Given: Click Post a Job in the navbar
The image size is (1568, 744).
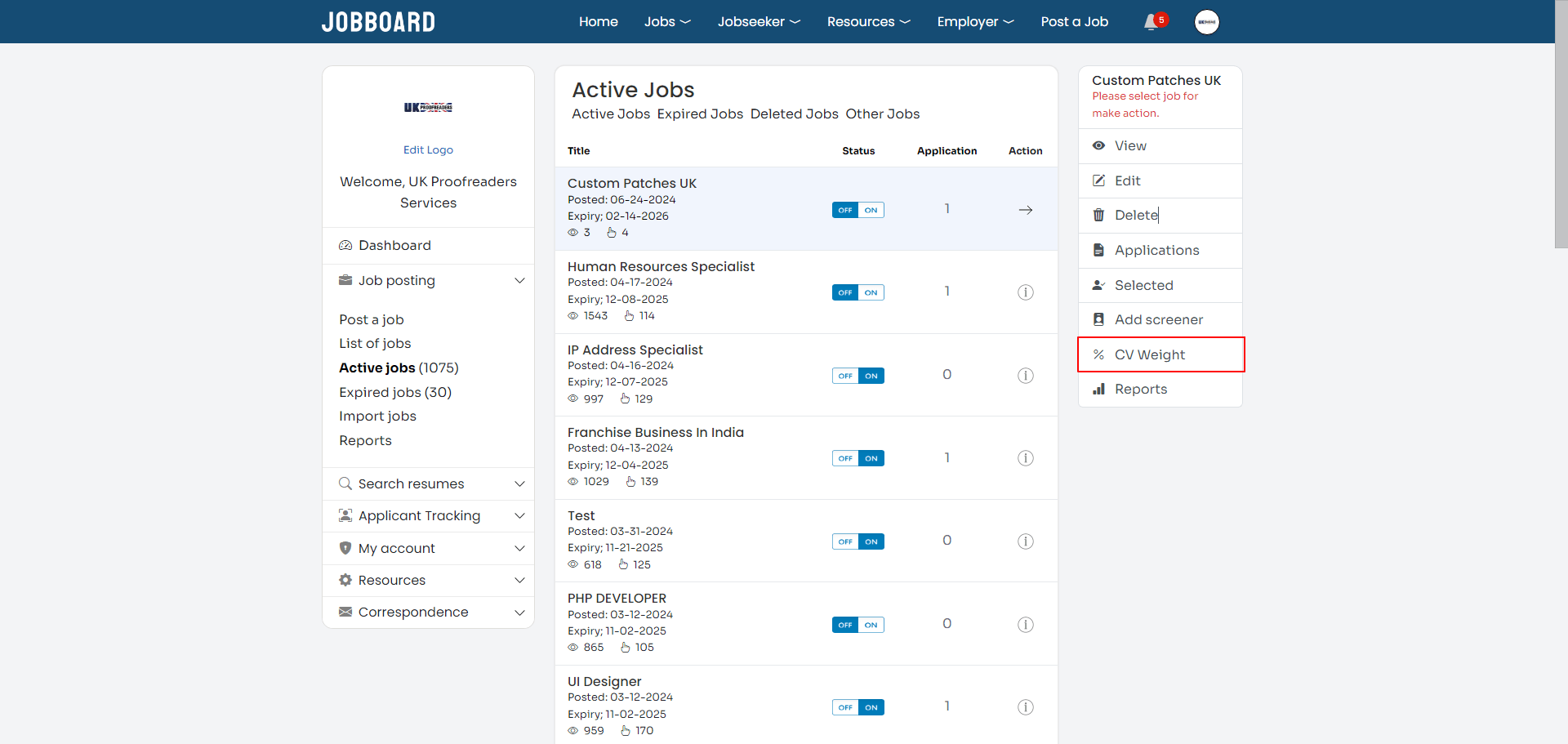Looking at the screenshot, I should click(1074, 22).
